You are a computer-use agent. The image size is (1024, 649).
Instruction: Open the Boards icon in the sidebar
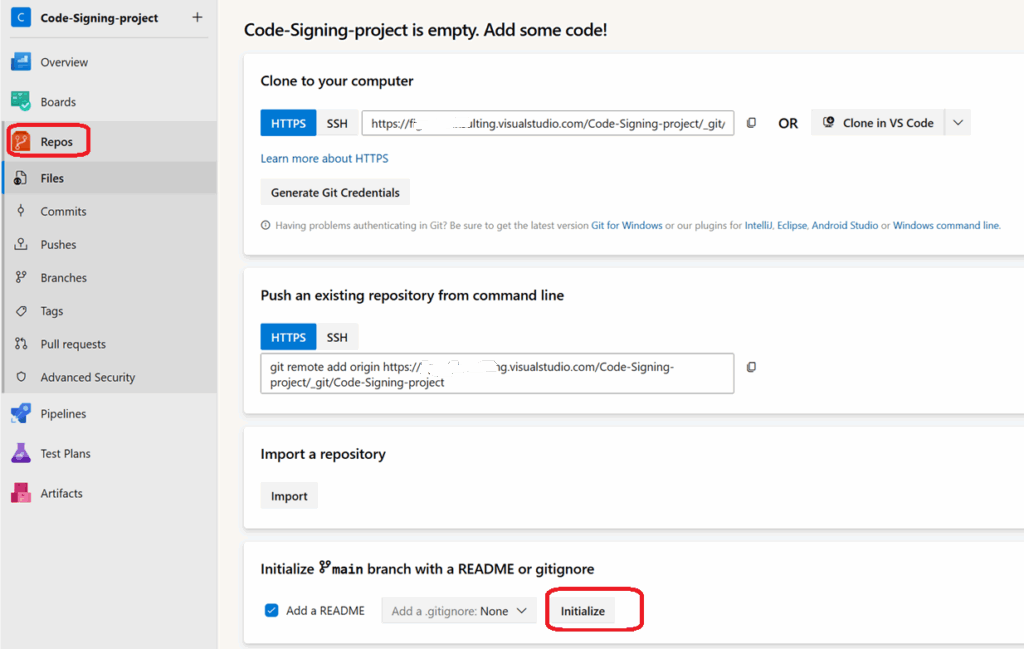(x=21, y=102)
